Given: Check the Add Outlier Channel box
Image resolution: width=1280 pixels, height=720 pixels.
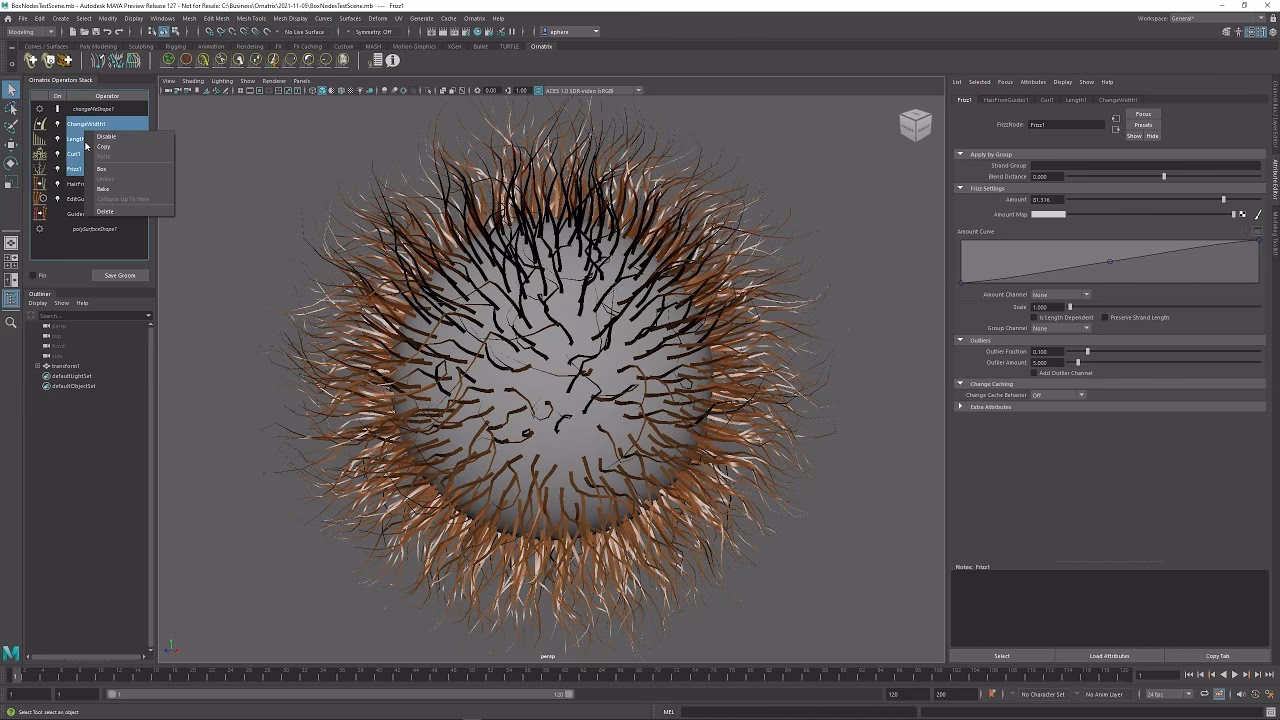Looking at the screenshot, I should 1035,373.
